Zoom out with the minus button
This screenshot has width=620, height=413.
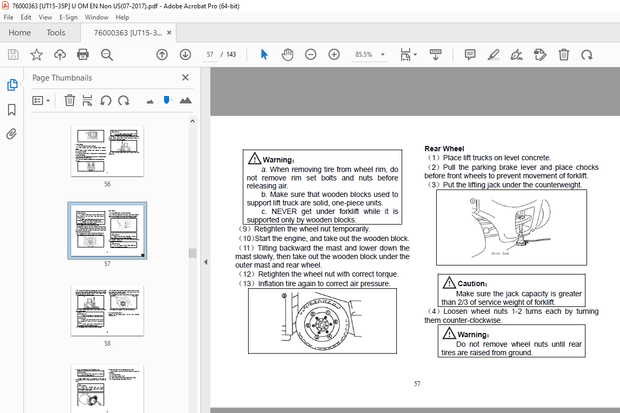pos(311,55)
